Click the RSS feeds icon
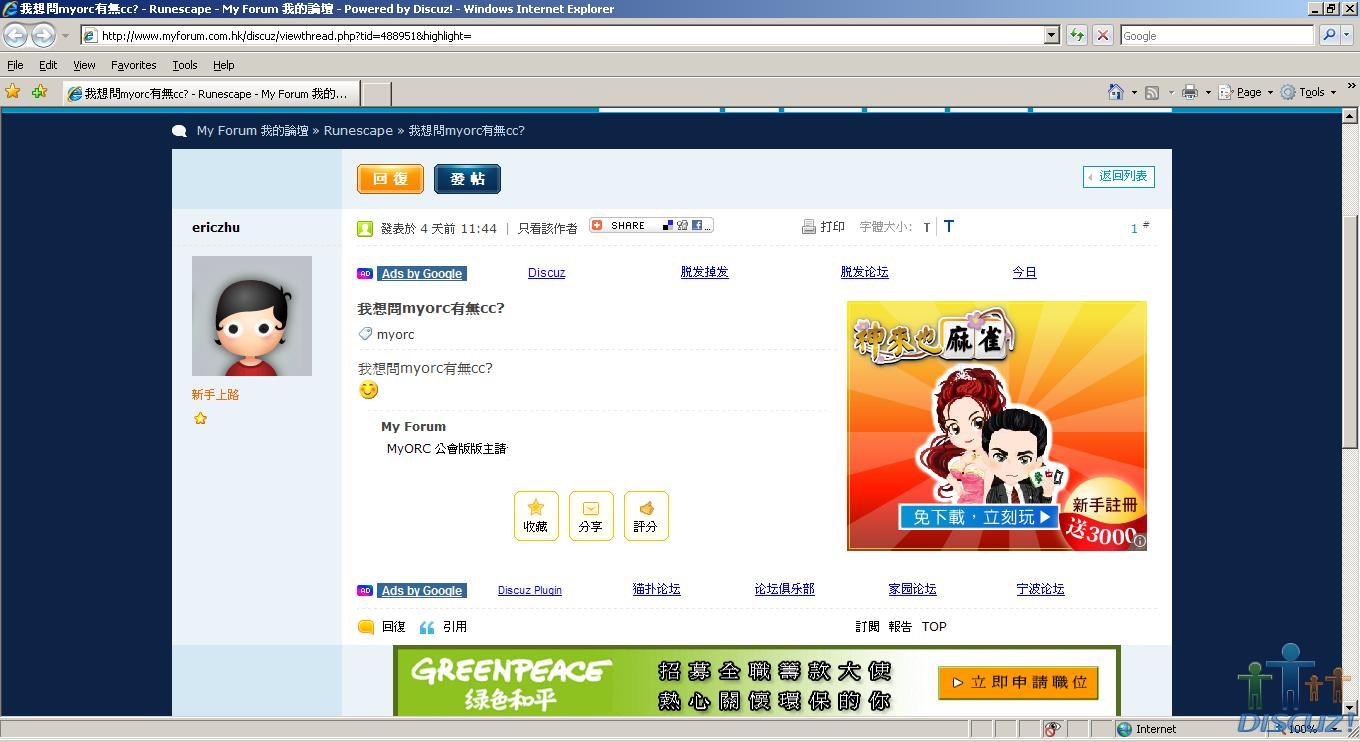The image size is (1360, 742). coord(1152,92)
